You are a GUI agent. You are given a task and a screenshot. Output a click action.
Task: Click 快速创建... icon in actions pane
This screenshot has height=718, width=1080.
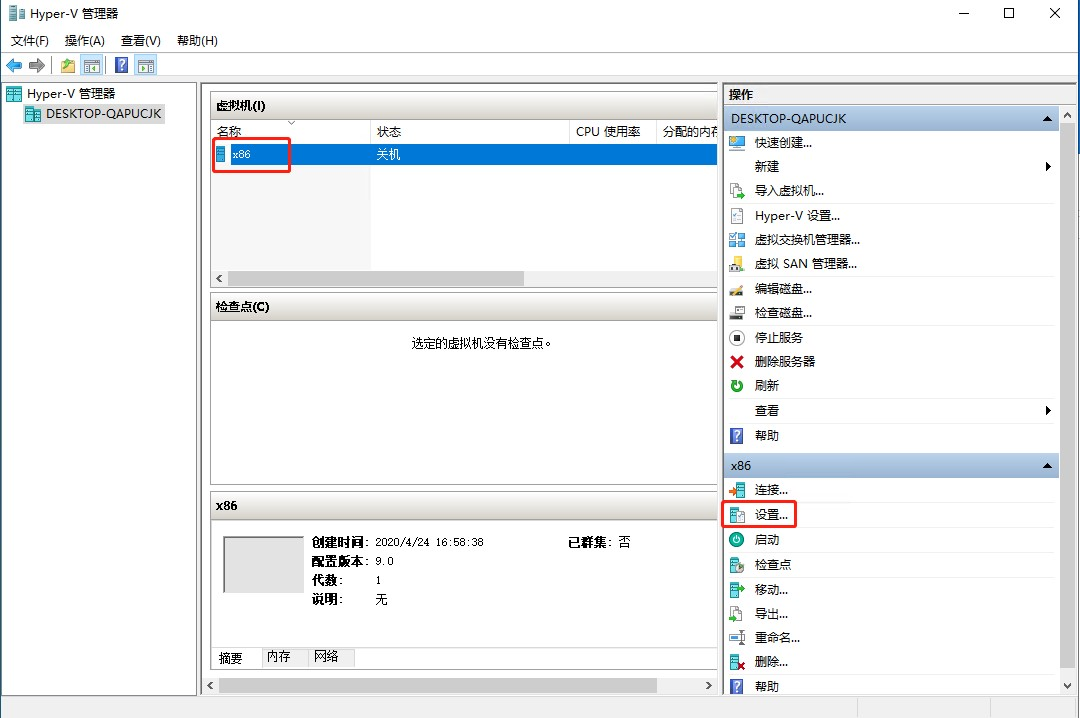point(737,143)
